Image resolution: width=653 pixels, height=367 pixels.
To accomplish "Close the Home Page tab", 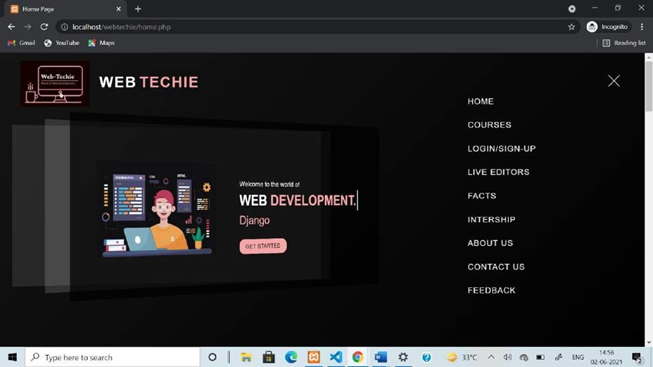I will coord(118,9).
